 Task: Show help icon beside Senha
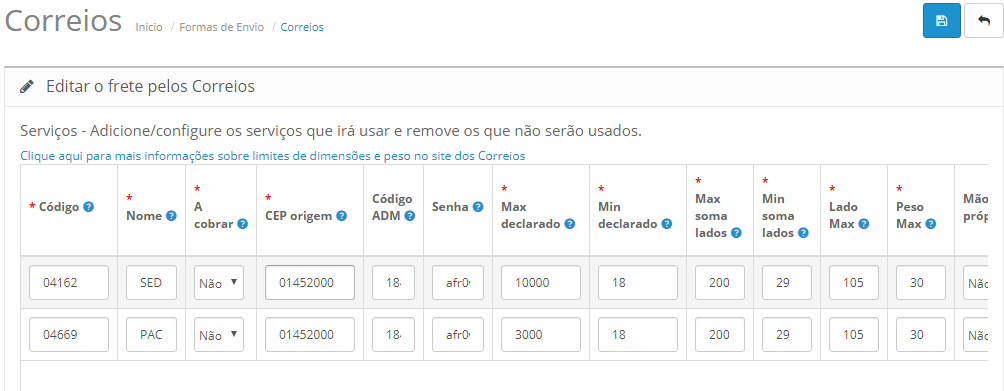tap(478, 207)
